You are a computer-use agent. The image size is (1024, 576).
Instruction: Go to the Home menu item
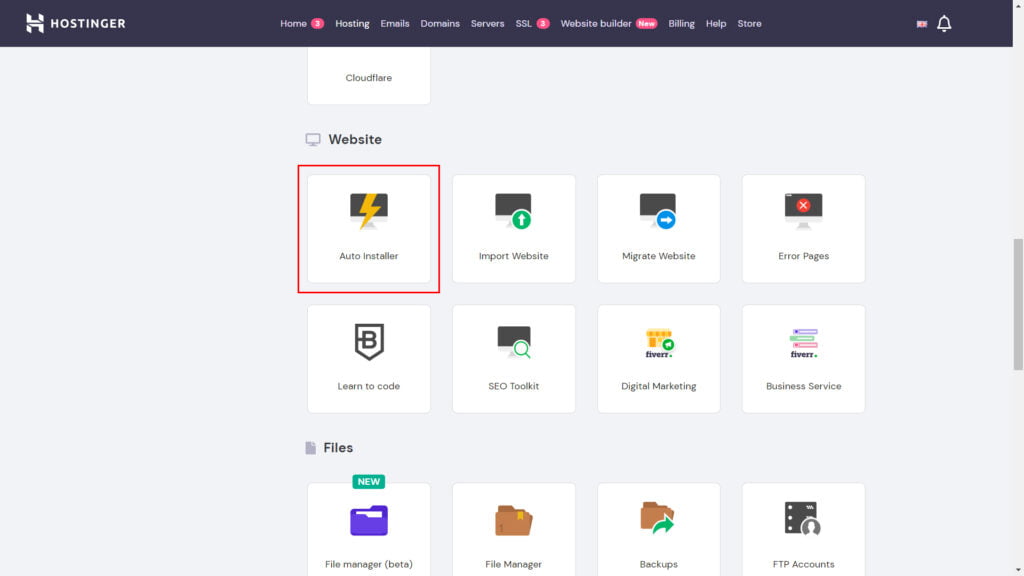pos(293,24)
